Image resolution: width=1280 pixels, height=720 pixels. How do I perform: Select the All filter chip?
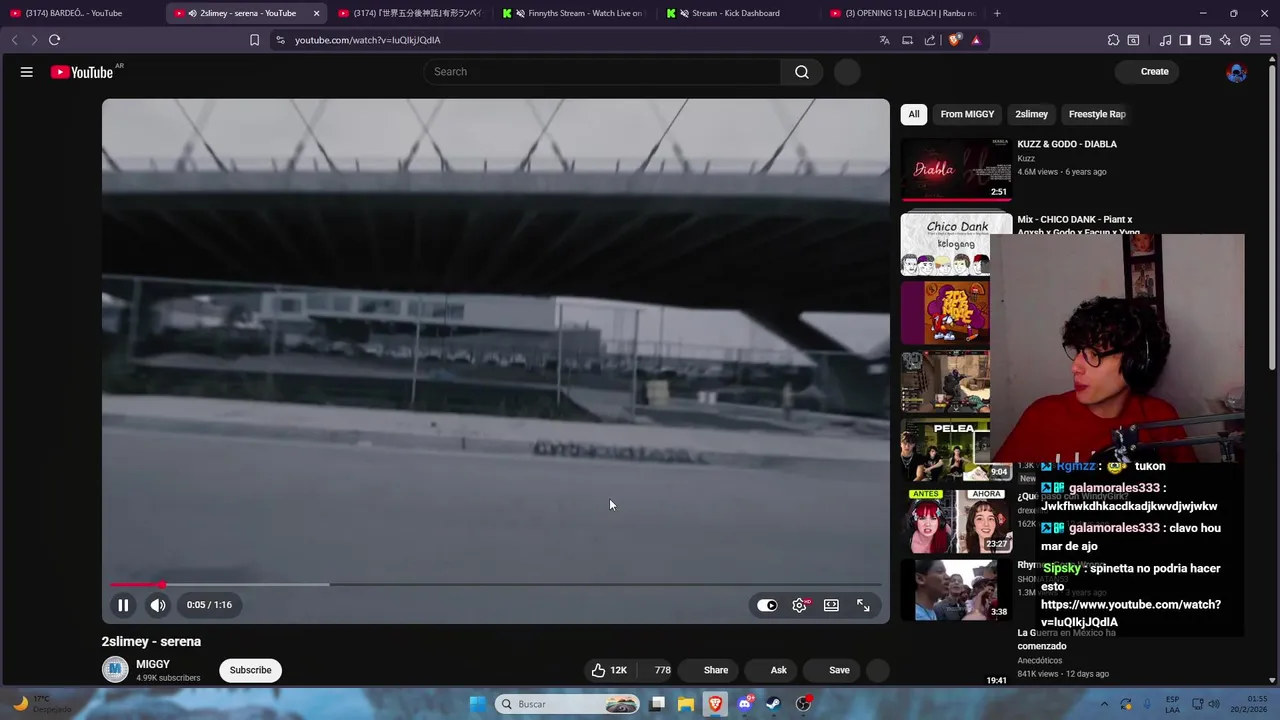914,114
